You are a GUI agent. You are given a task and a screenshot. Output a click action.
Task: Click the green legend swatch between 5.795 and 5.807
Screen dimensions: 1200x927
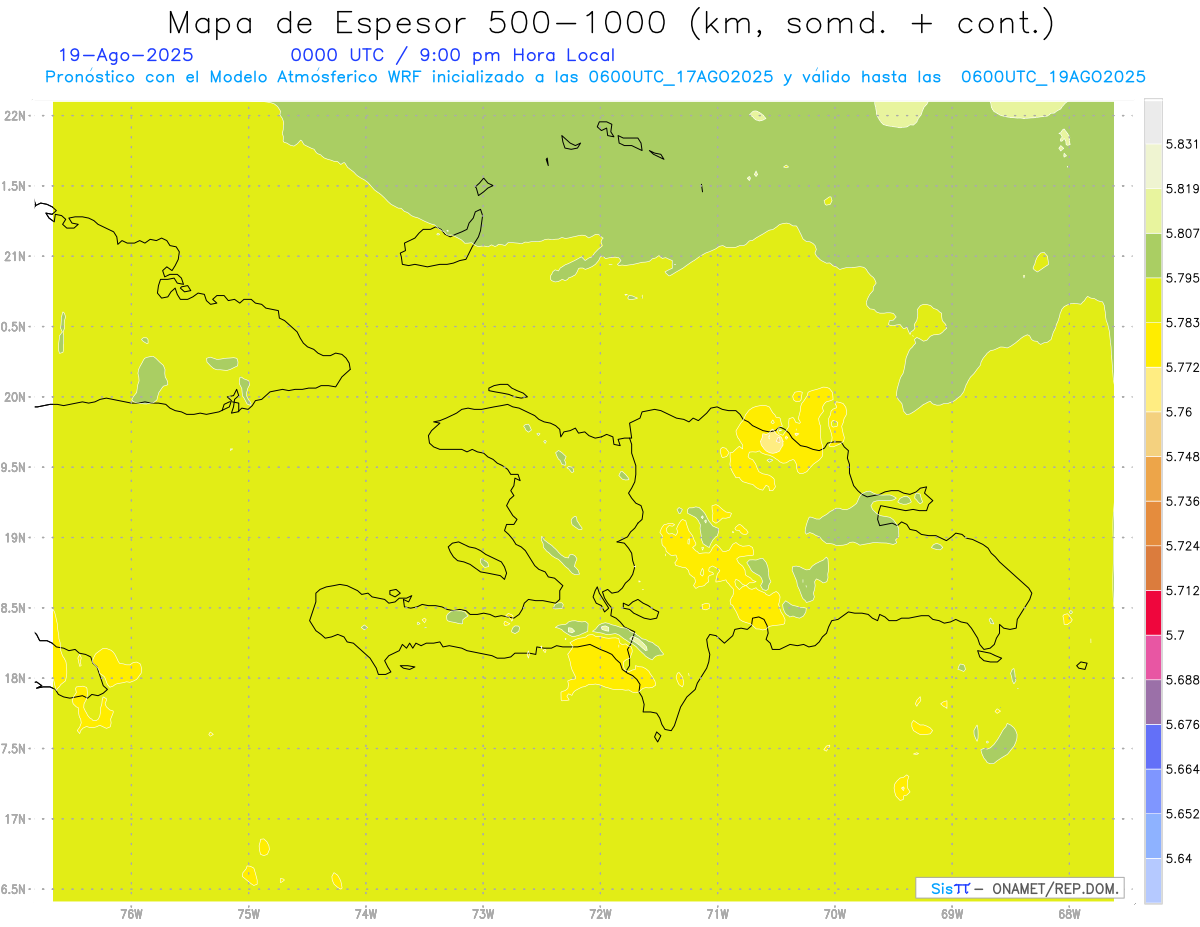(1153, 255)
